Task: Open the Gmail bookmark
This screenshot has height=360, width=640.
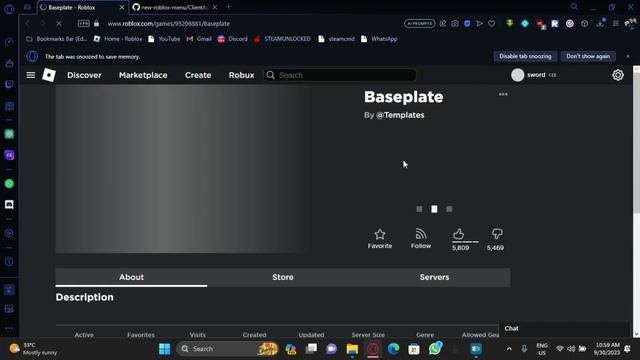Action: tap(199, 39)
